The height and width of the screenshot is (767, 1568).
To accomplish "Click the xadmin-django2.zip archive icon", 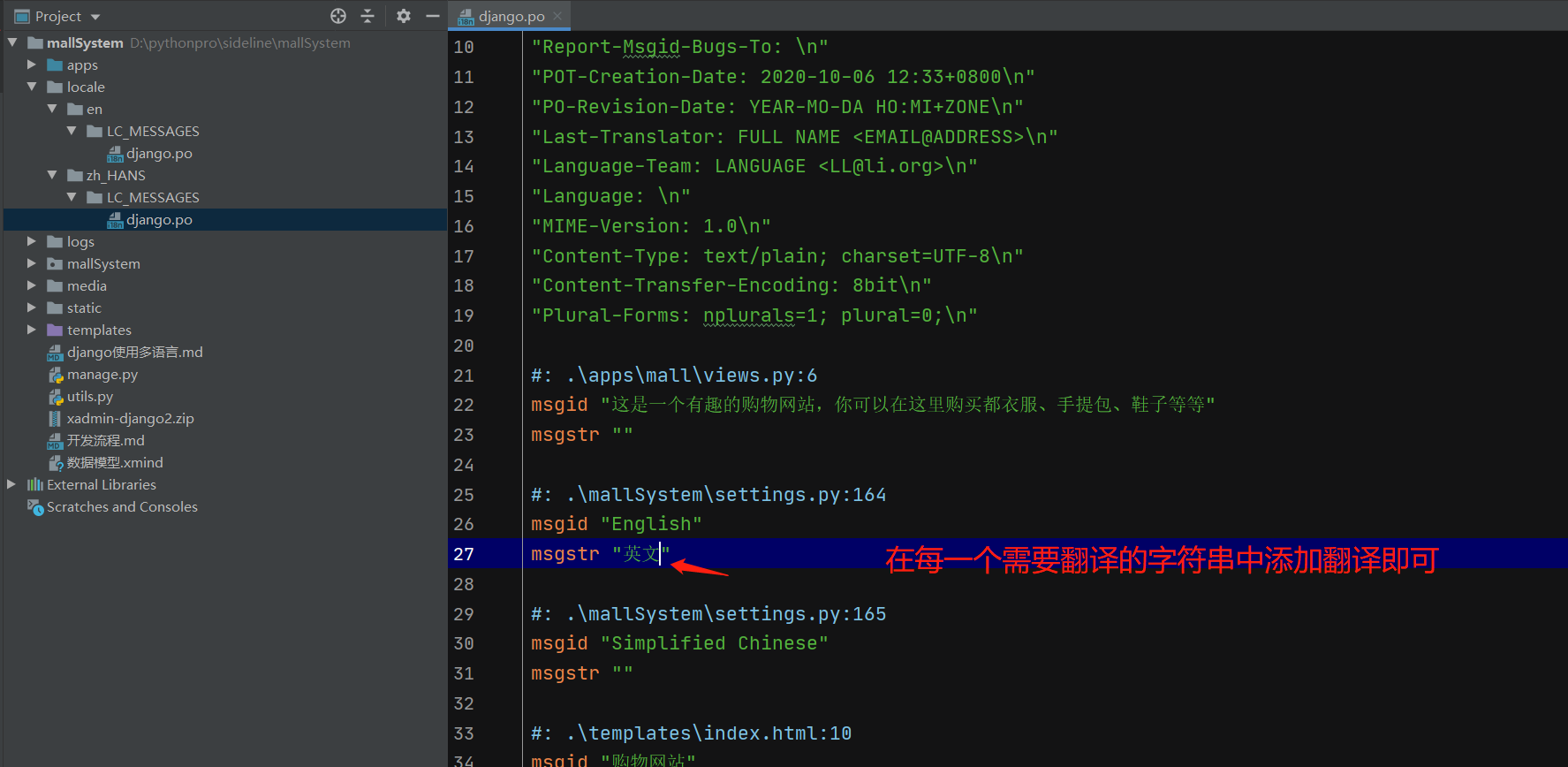I will (x=55, y=418).
